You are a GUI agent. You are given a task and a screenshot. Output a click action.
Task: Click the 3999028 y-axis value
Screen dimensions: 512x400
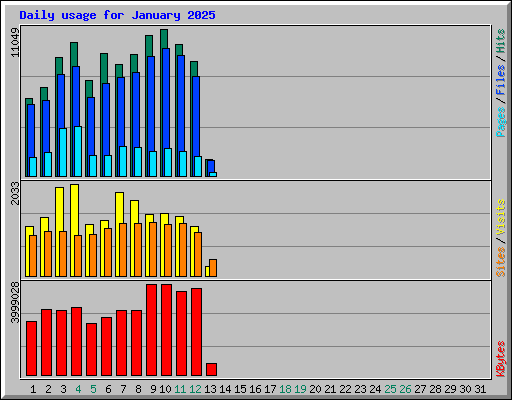(x=15, y=303)
